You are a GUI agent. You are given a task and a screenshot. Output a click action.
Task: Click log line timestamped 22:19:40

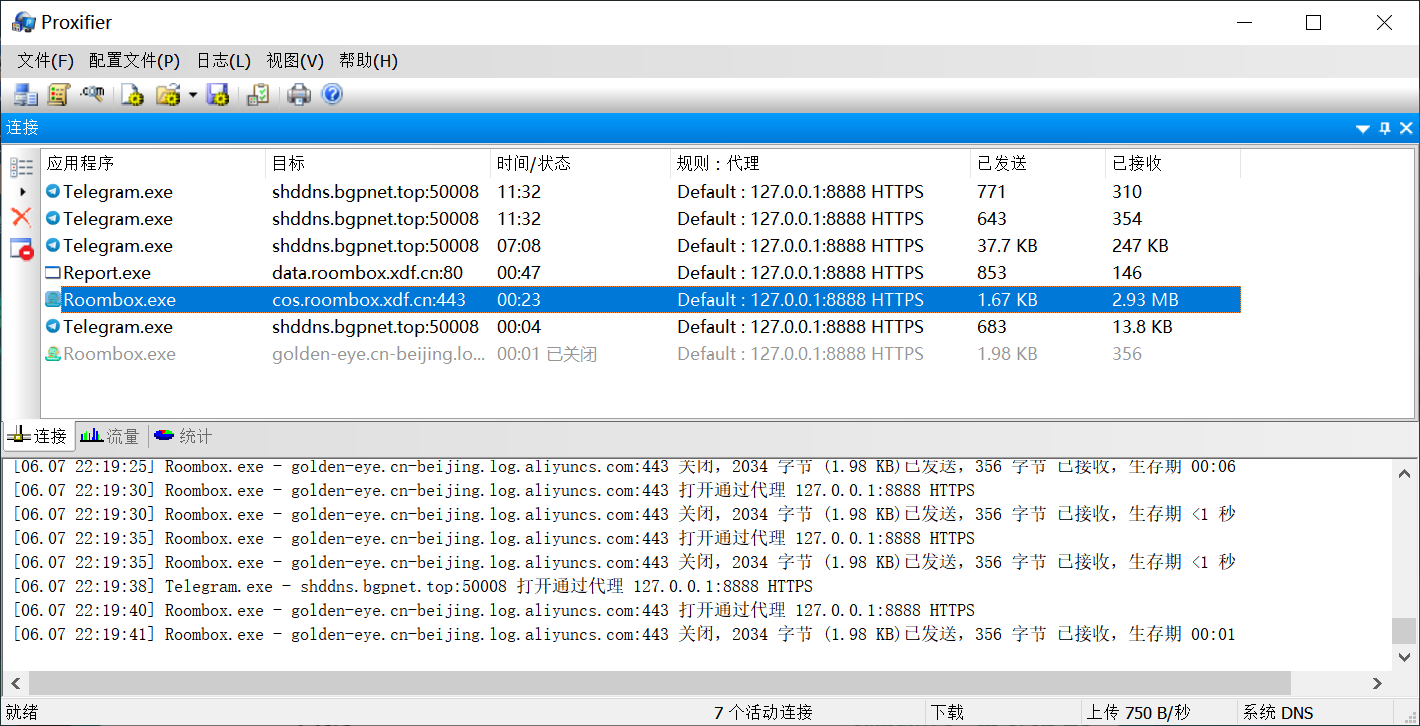point(493,611)
